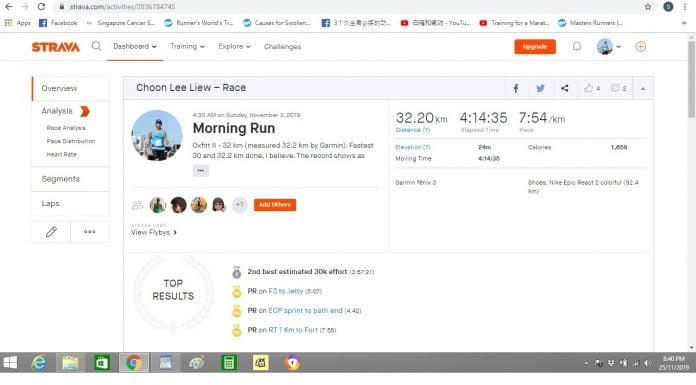Click the orange plus upload icon

pos(641,47)
